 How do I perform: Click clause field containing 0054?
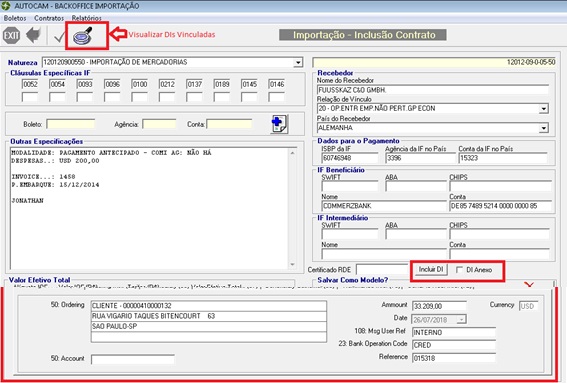pos(57,84)
